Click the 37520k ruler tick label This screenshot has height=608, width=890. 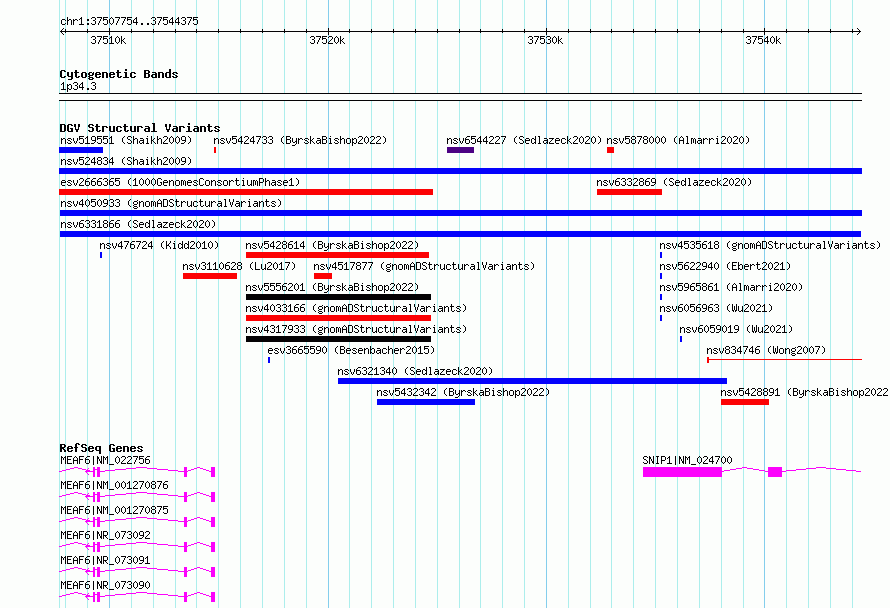click(327, 41)
